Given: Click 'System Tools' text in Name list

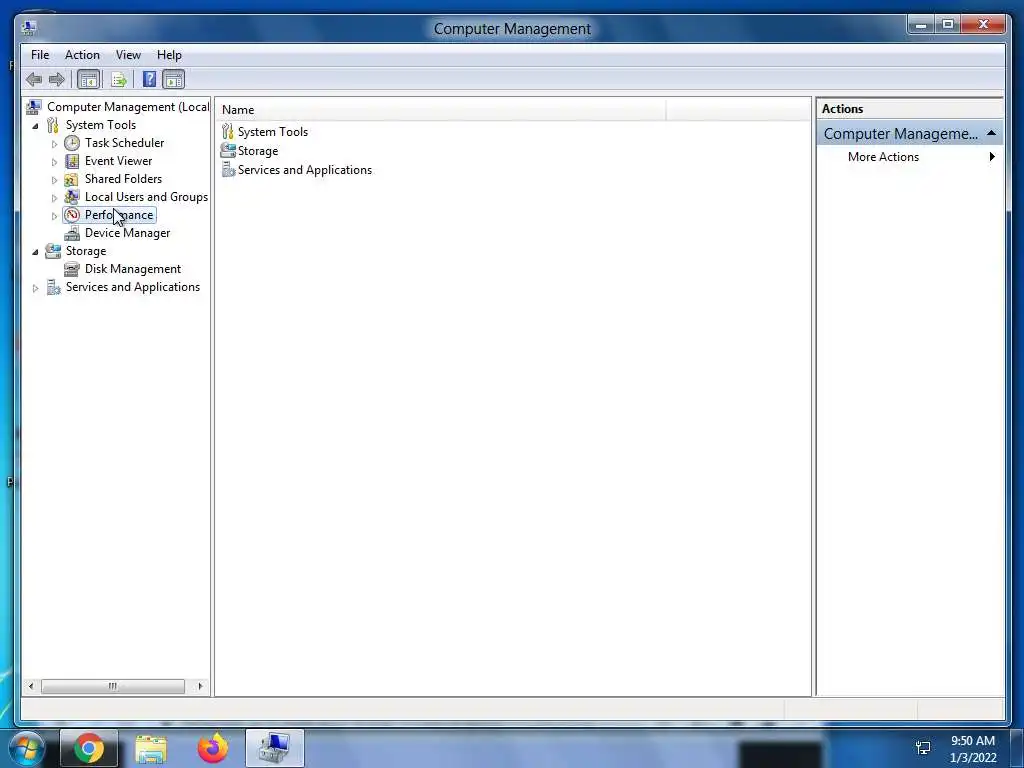Looking at the screenshot, I should (x=272, y=131).
